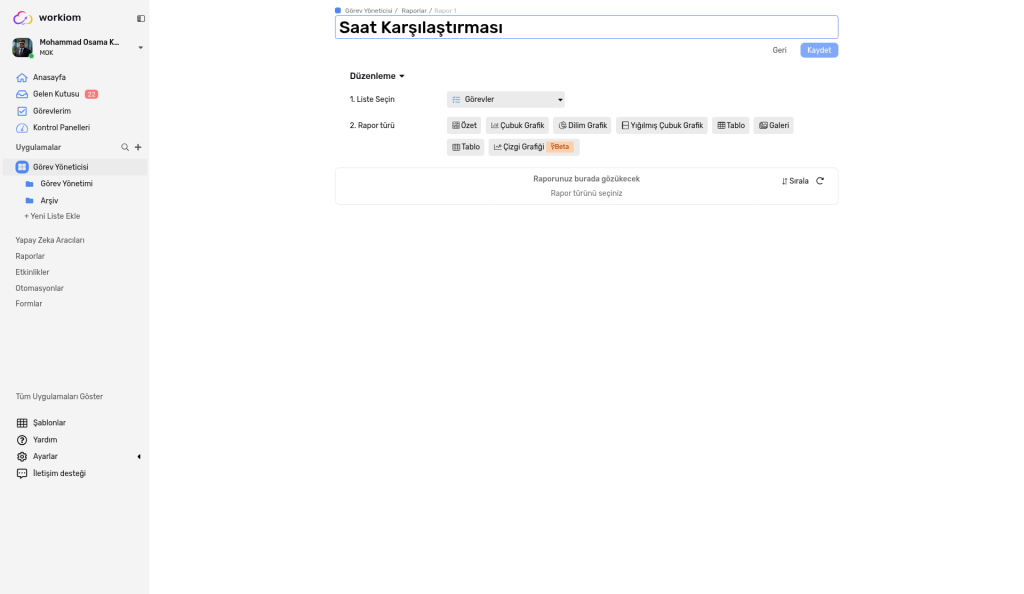Click the workiom cloud logo
This screenshot has width=1024, height=594.
[22, 18]
